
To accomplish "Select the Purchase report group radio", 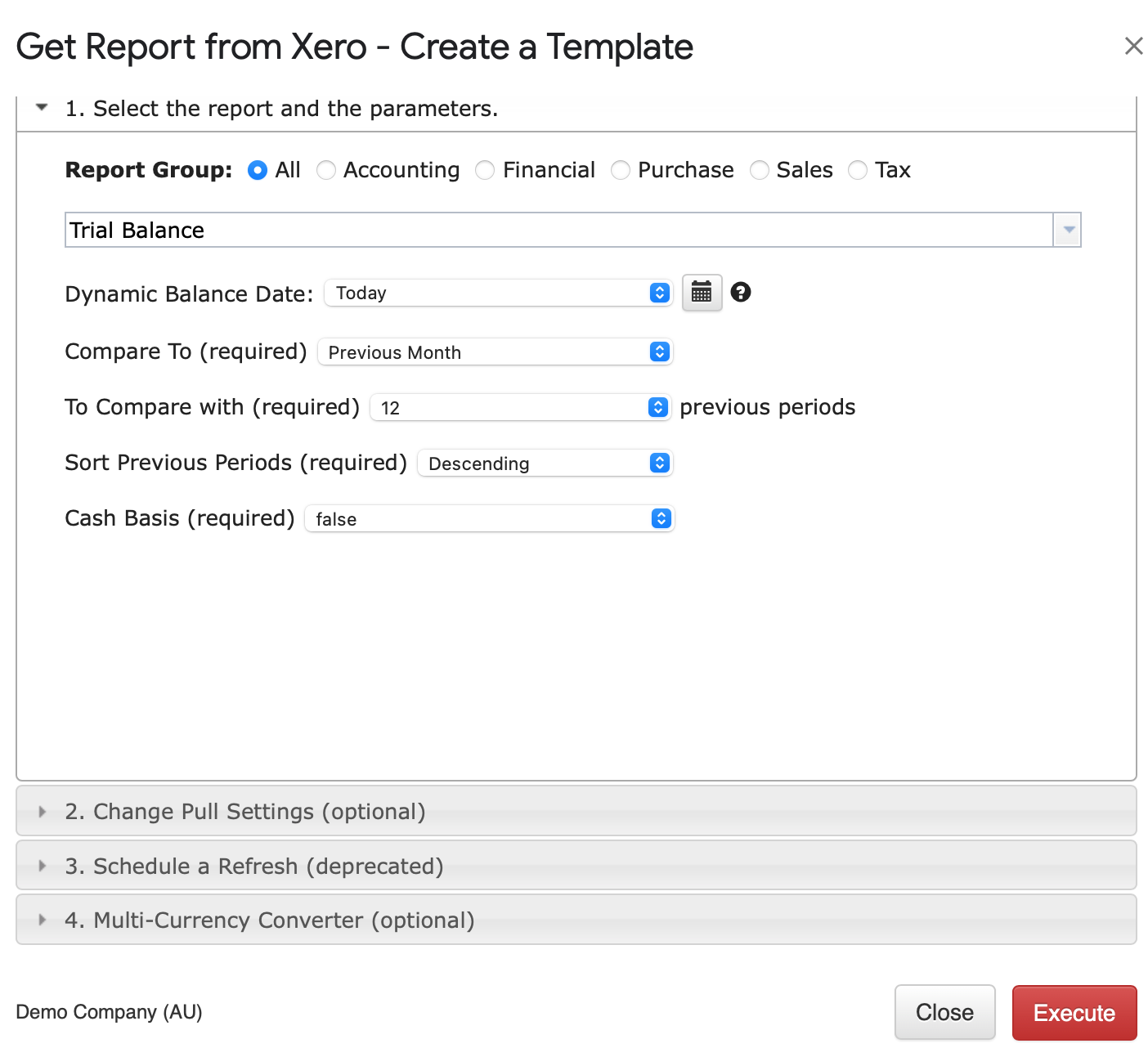I will [621, 170].
